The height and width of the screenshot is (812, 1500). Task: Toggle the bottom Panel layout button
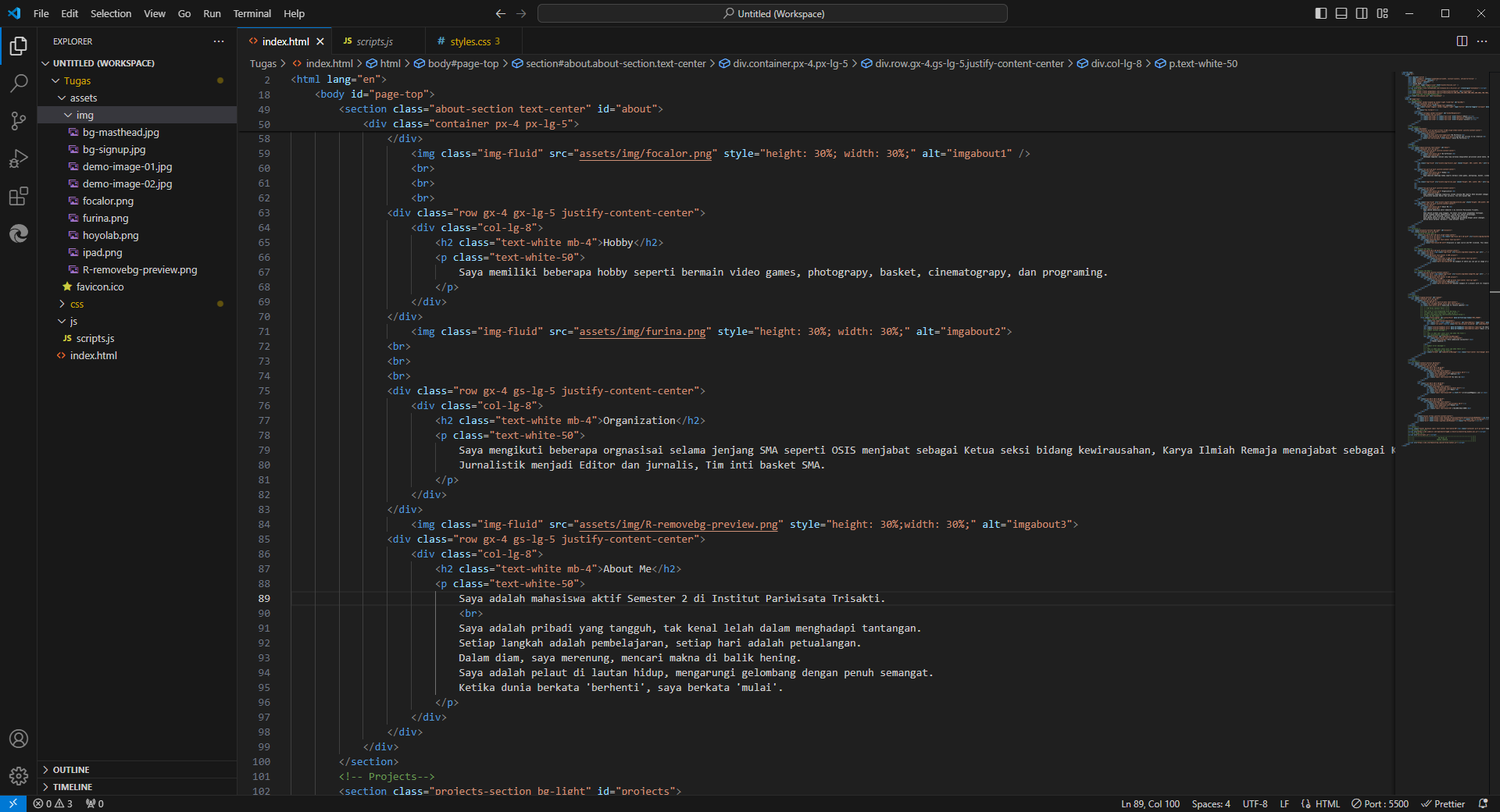pyautogui.click(x=1341, y=13)
